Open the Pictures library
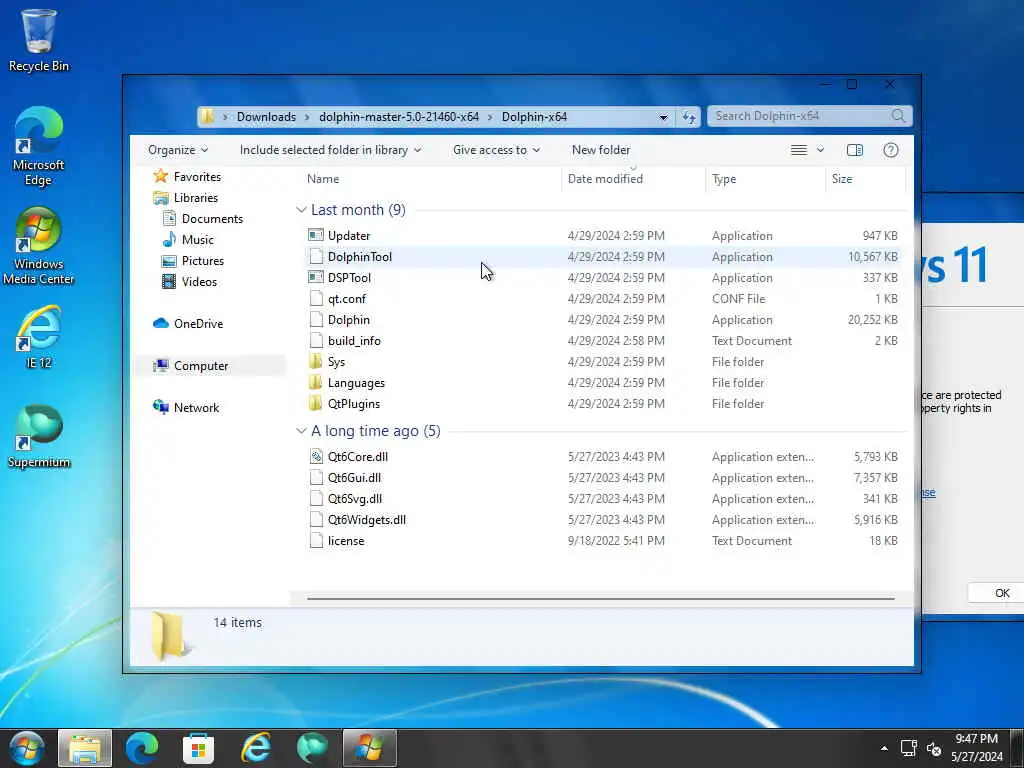The height and width of the screenshot is (768, 1024). click(x=192, y=261)
